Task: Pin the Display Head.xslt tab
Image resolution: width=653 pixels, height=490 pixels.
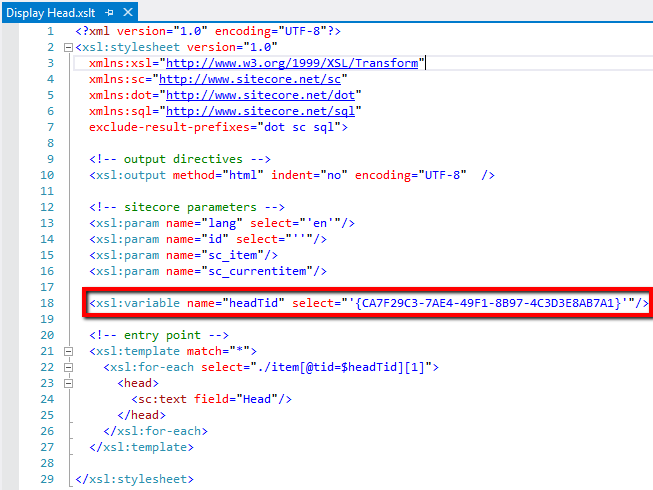Action: 110,12
